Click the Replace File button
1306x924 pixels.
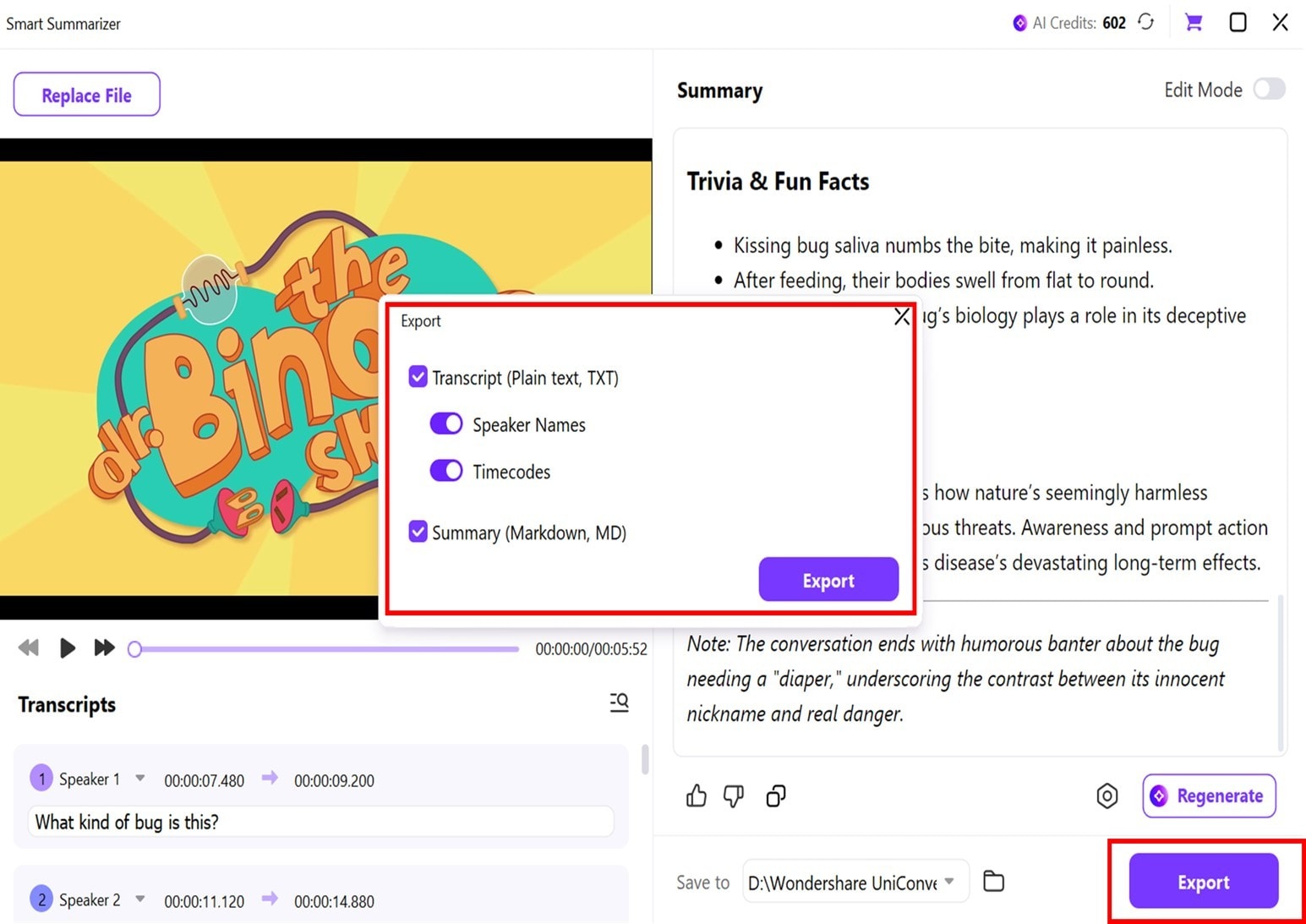[x=86, y=94]
